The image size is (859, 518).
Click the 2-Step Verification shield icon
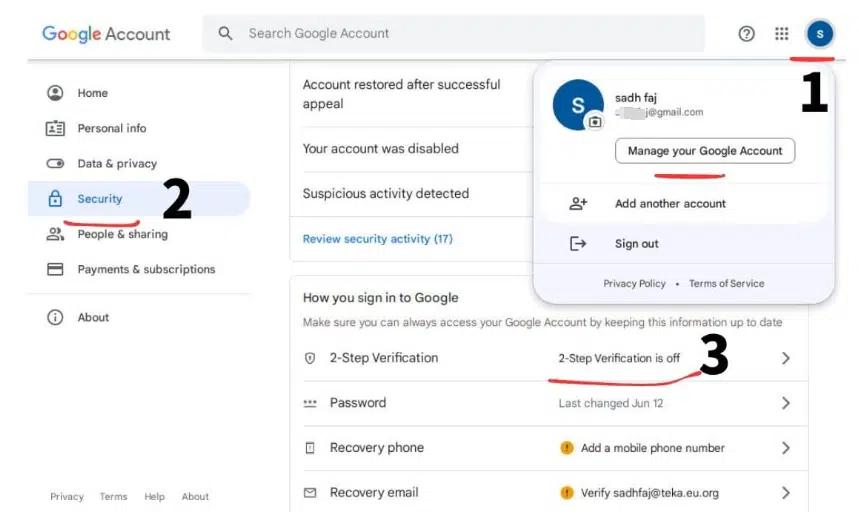pos(310,358)
